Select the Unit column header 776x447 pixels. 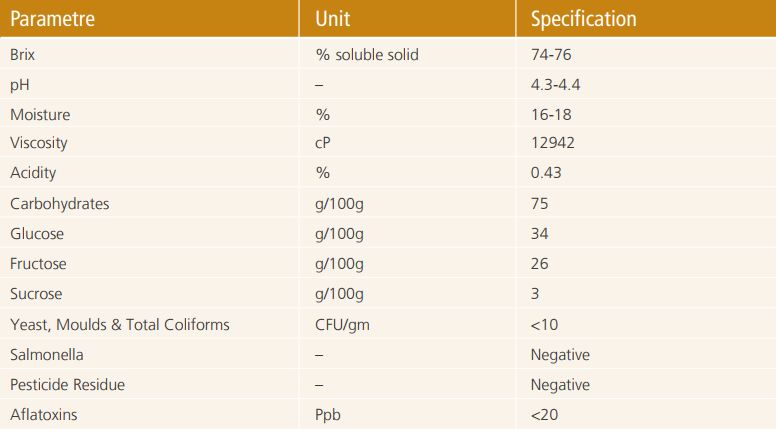[x=333, y=19]
